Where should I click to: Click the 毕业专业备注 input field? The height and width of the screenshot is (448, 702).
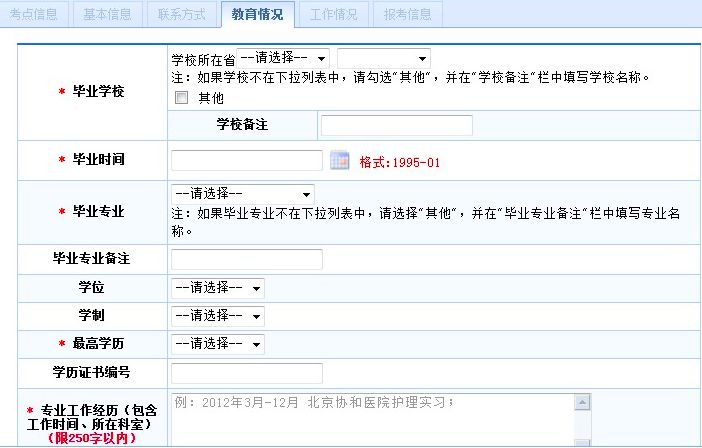(x=247, y=260)
